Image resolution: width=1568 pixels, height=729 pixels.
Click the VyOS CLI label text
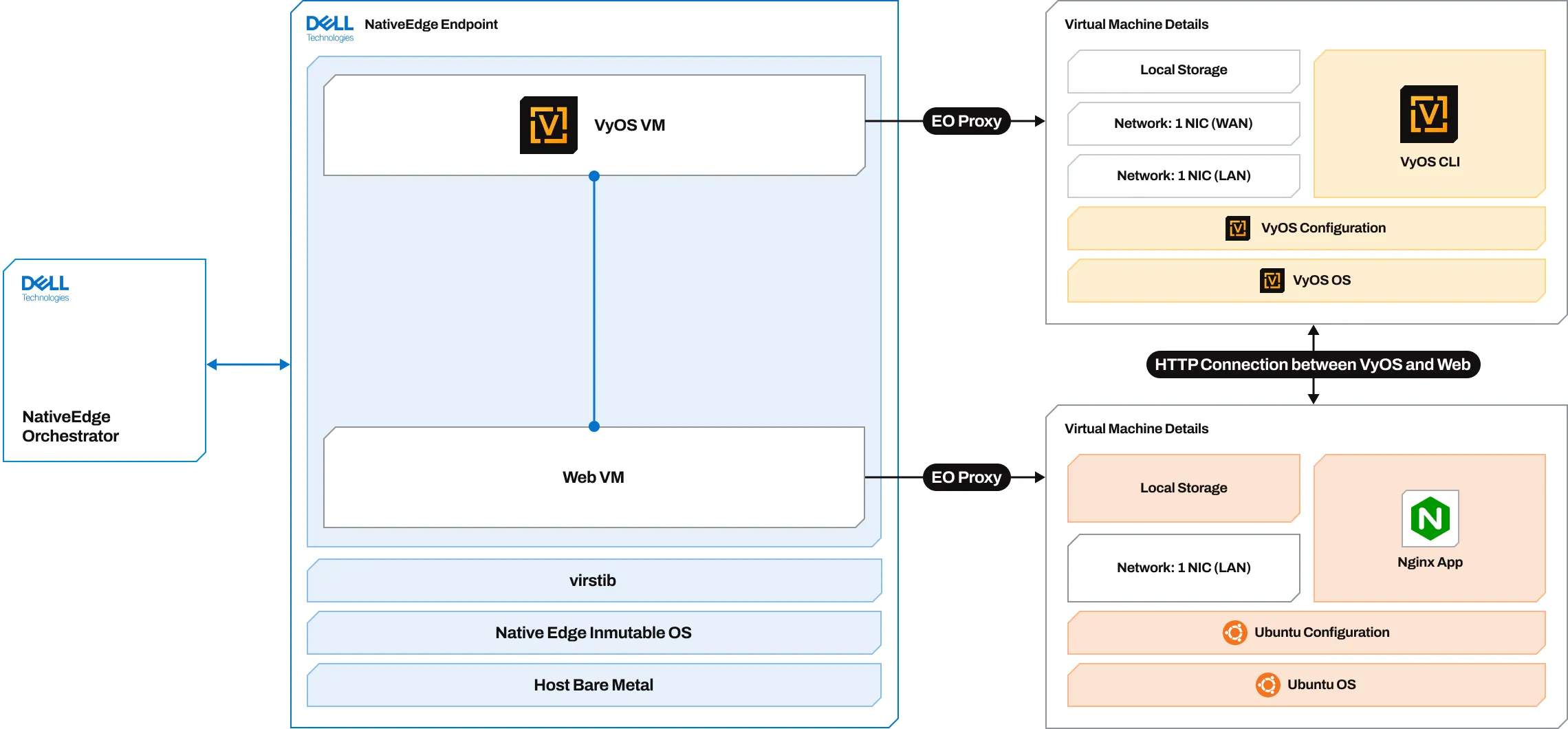pos(1430,162)
